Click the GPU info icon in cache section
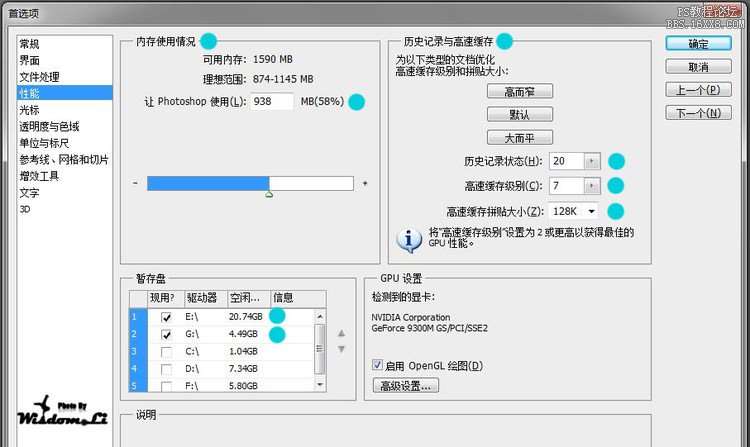Viewport: 750px width, 447px height. pyautogui.click(x=408, y=240)
